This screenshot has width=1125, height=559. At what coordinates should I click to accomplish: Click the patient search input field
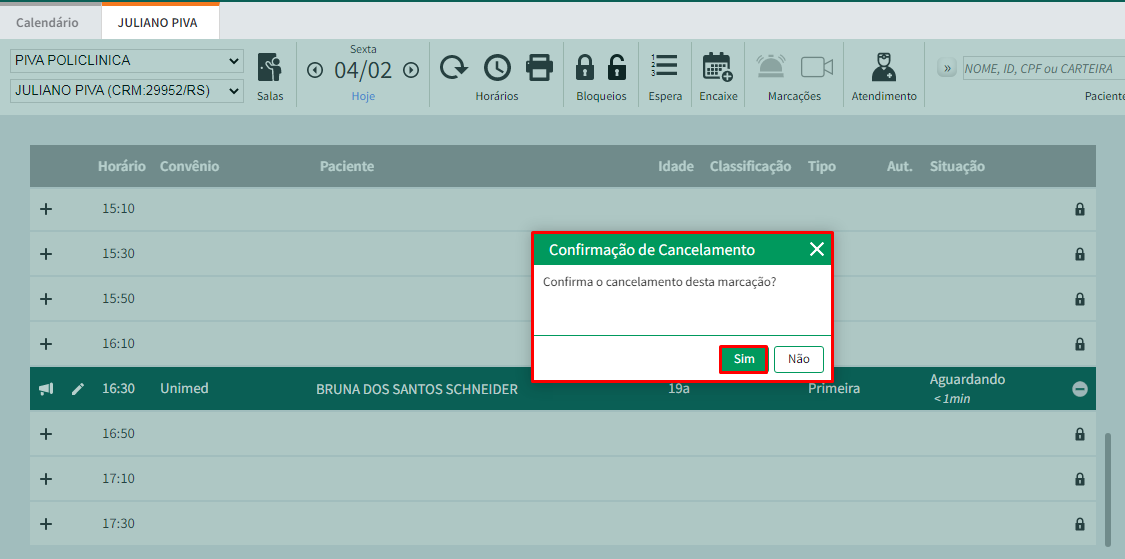pos(1040,69)
